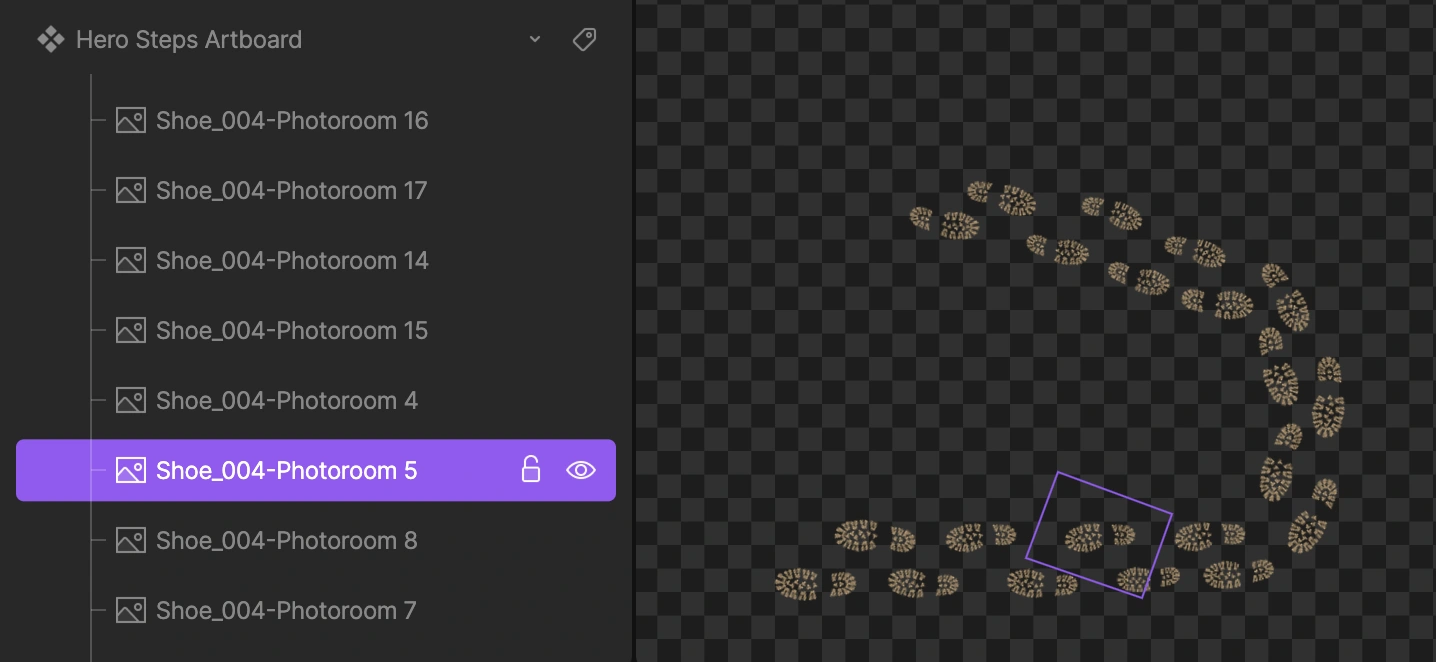Click the Hero Steps Artboard title
This screenshot has height=662, width=1436.
(x=189, y=40)
